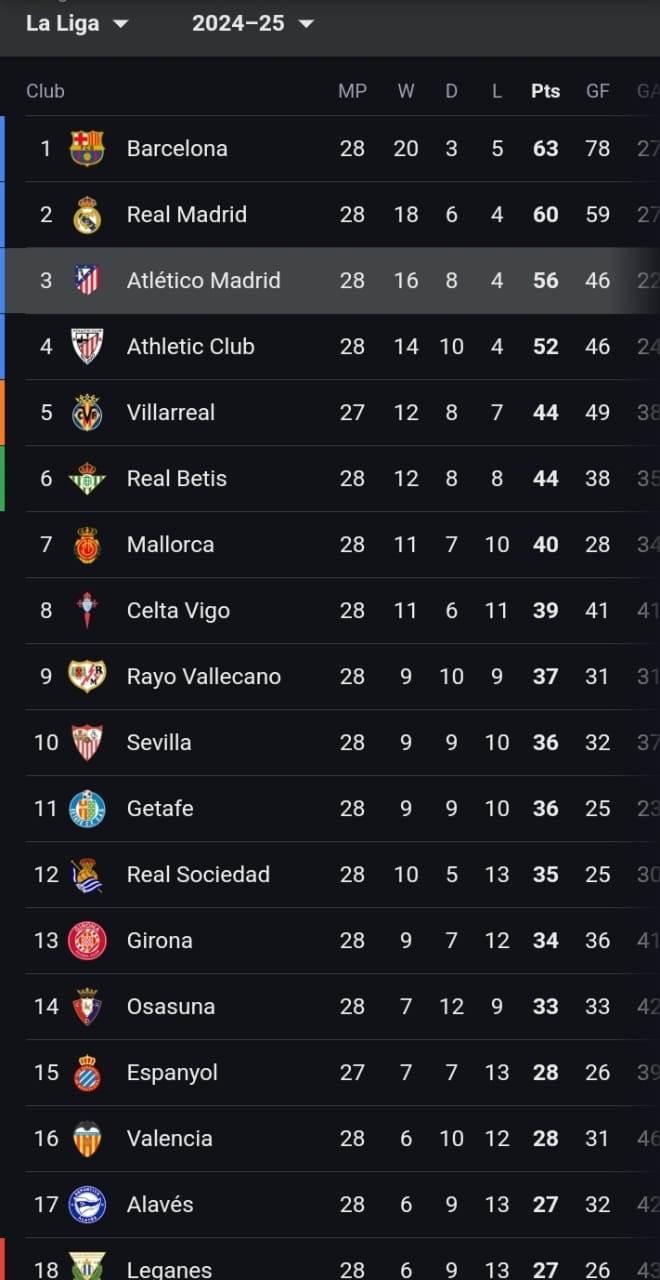This screenshot has height=1280, width=660.
Task: Click the Real Betis crest icon
Action: pyautogui.click(x=87, y=478)
